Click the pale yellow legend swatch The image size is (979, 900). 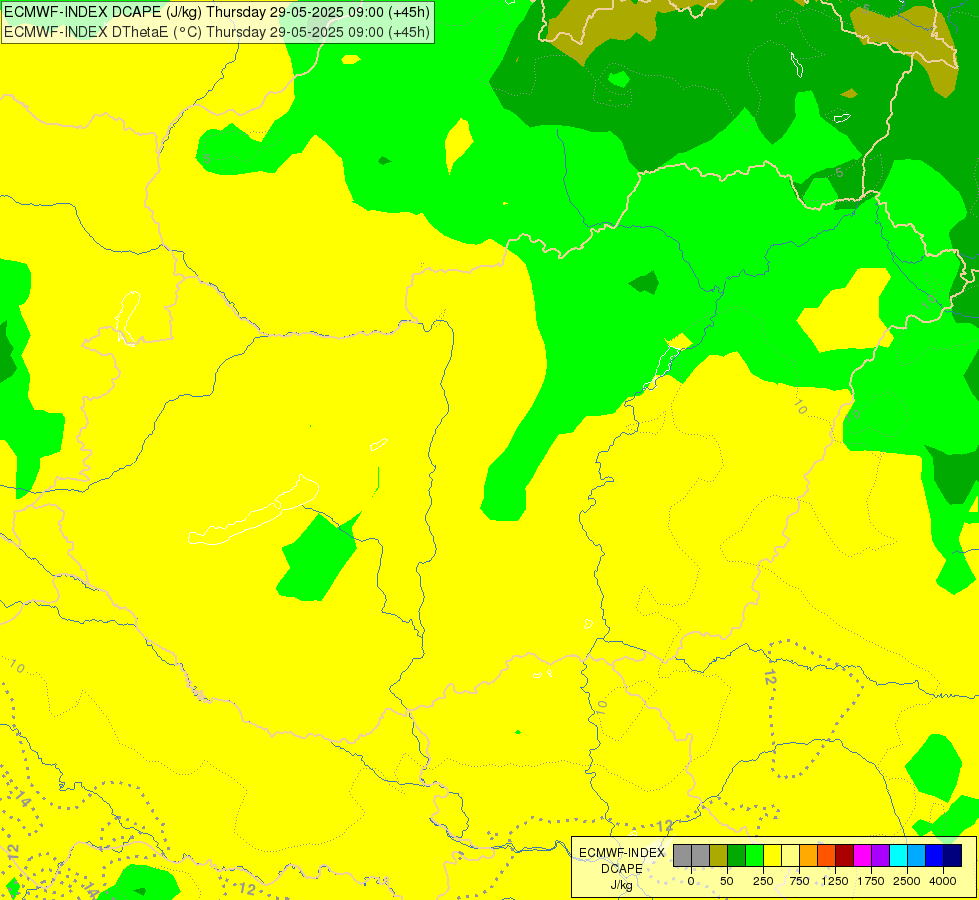pos(790,856)
